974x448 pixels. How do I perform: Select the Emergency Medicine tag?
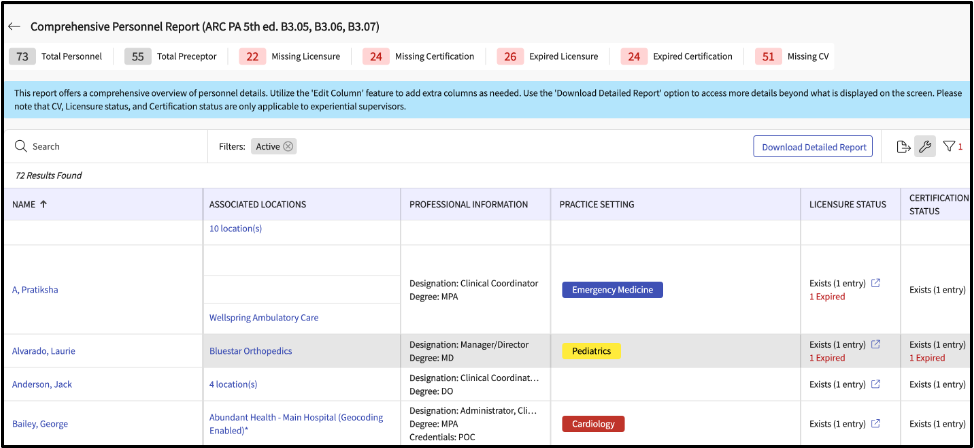click(x=612, y=290)
